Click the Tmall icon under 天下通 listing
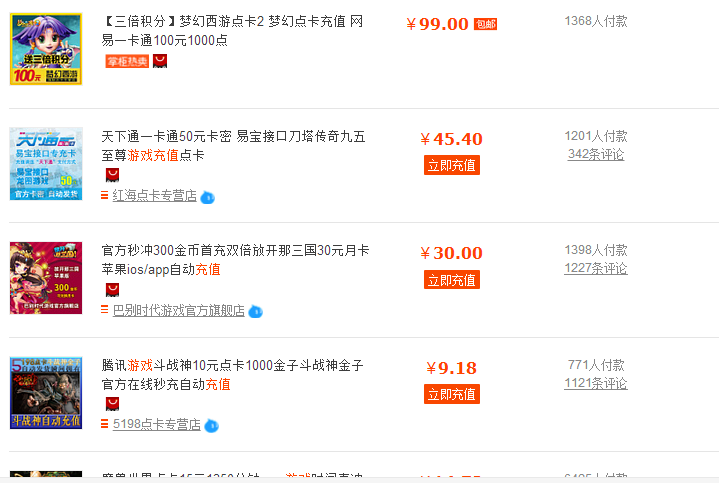This screenshot has height=483, width=719. pos(112,175)
